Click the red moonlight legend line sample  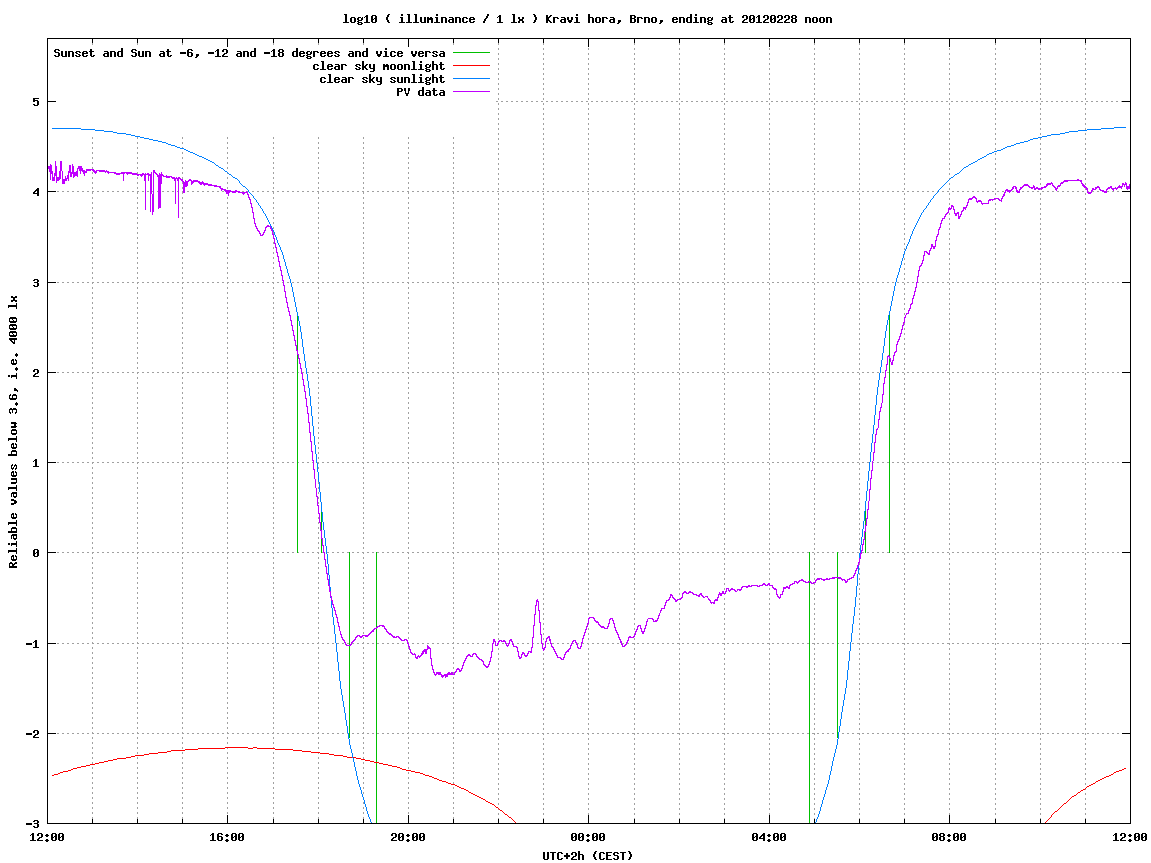pyautogui.click(x=471, y=66)
